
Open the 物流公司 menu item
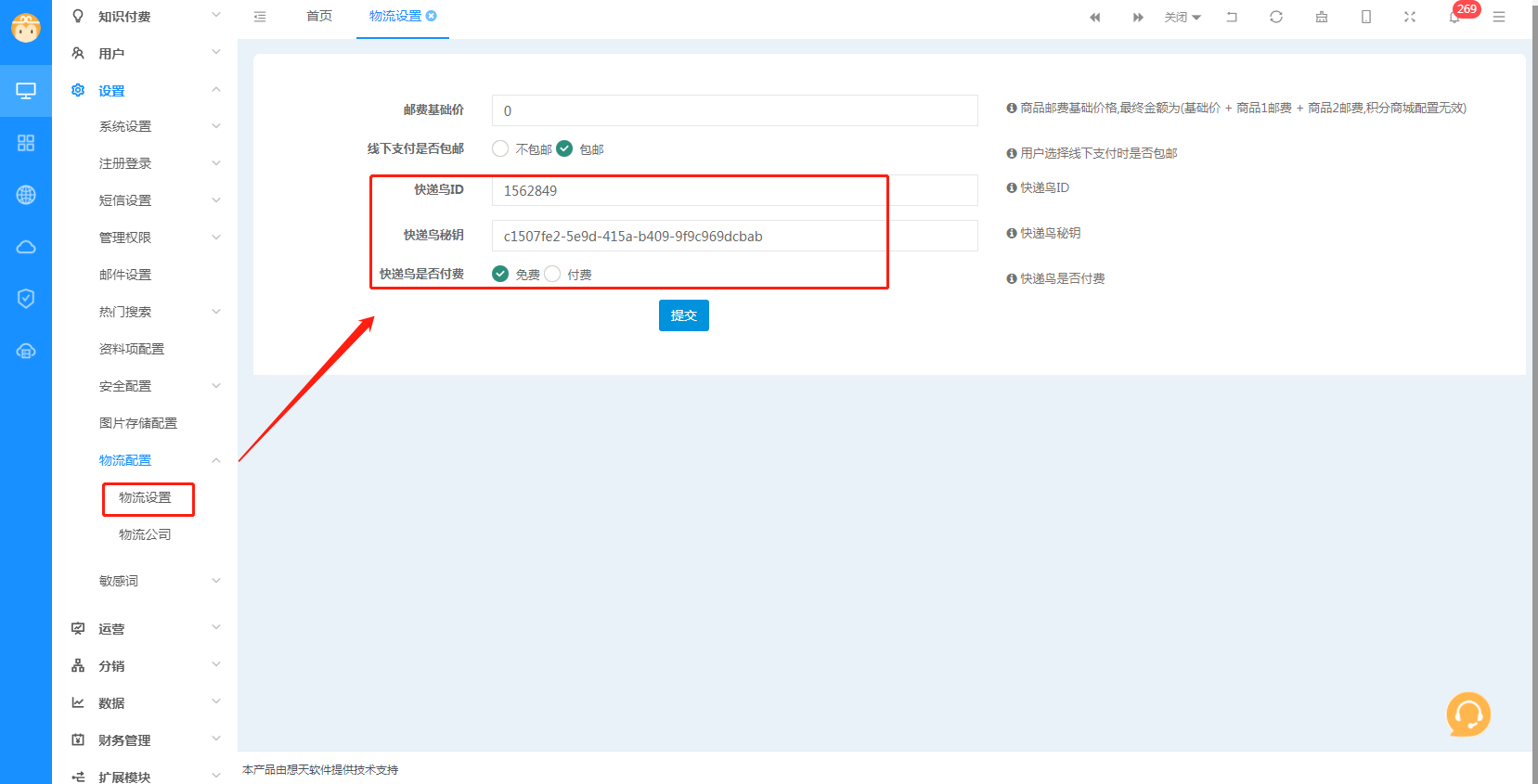(x=145, y=535)
